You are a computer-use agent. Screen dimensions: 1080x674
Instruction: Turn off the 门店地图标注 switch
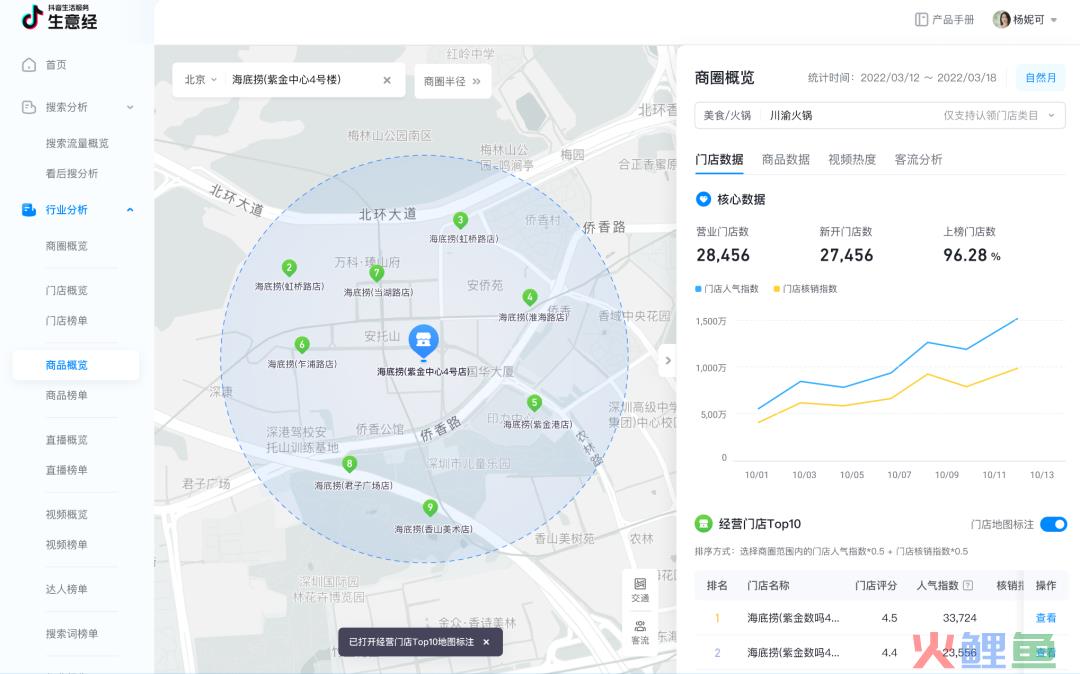tap(1053, 525)
